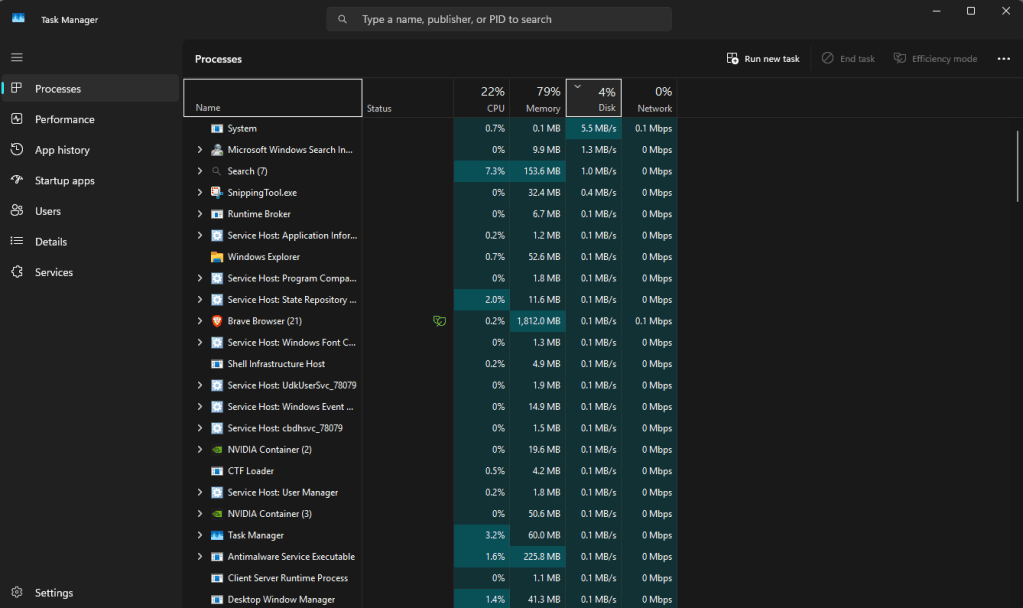
Task: Click the search magnifier icon
Action: (343, 20)
